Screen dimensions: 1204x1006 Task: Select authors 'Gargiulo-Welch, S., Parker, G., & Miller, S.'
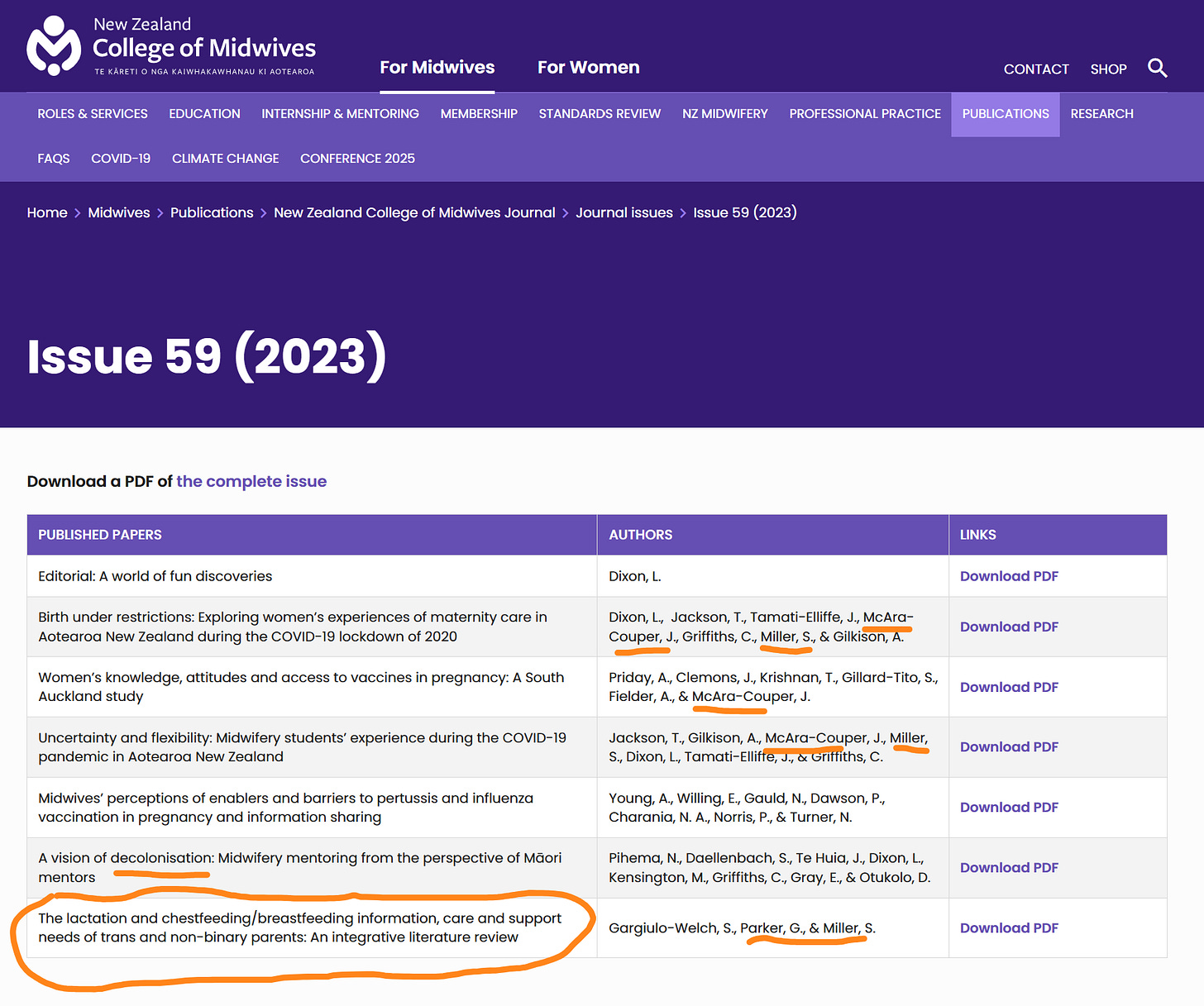(x=742, y=927)
